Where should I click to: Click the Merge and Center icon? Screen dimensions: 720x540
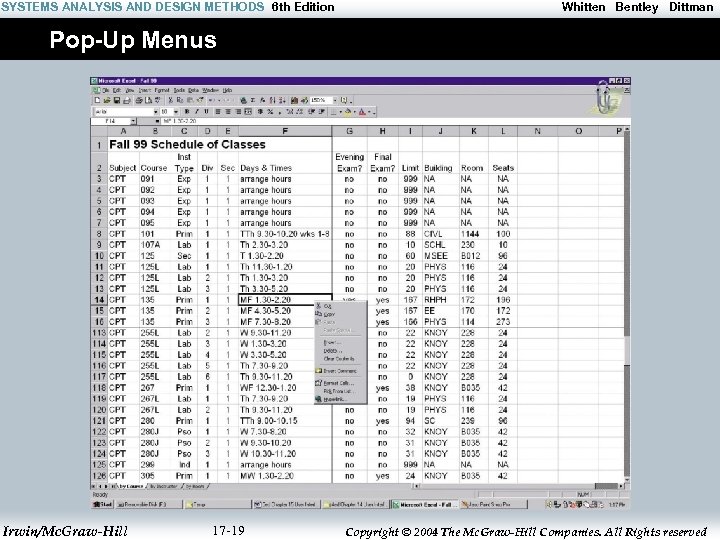[248, 112]
